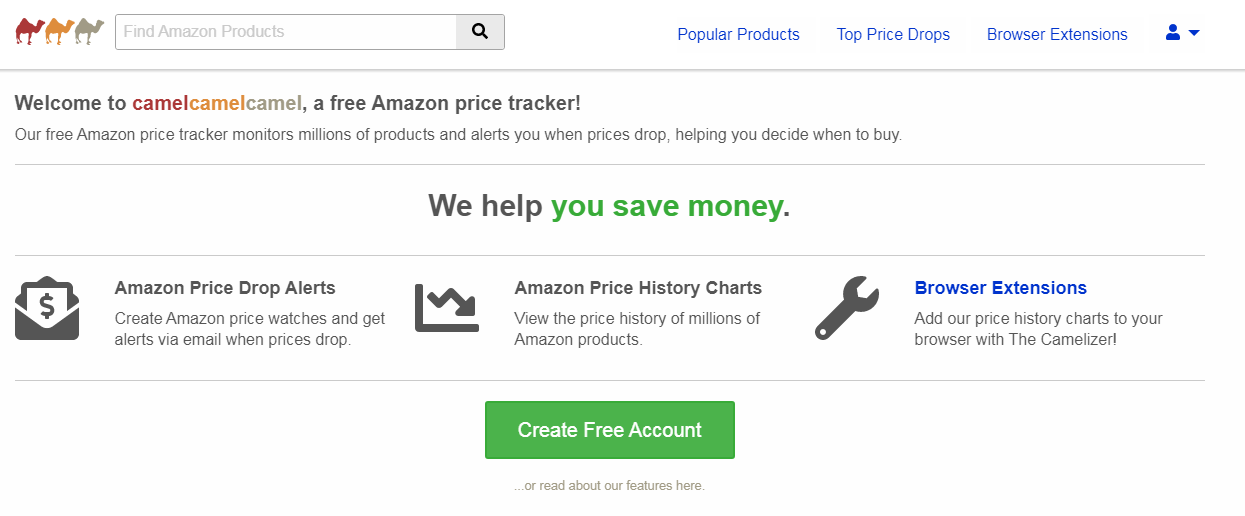Click the wrench icon
The height and width of the screenshot is (516, 1245).
pyautogui.click(x=847, y=308)
